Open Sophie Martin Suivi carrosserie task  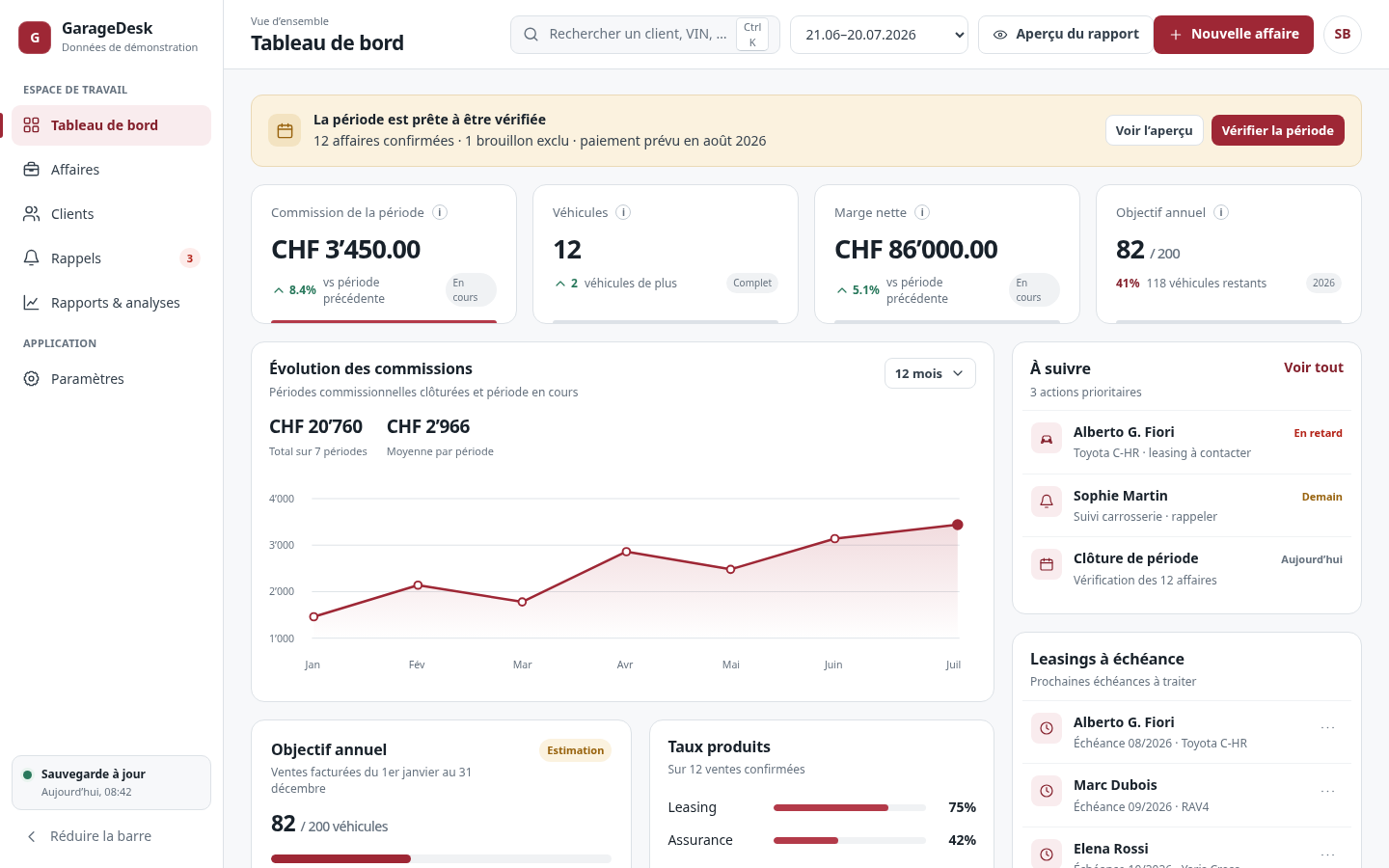(1186, 505)
